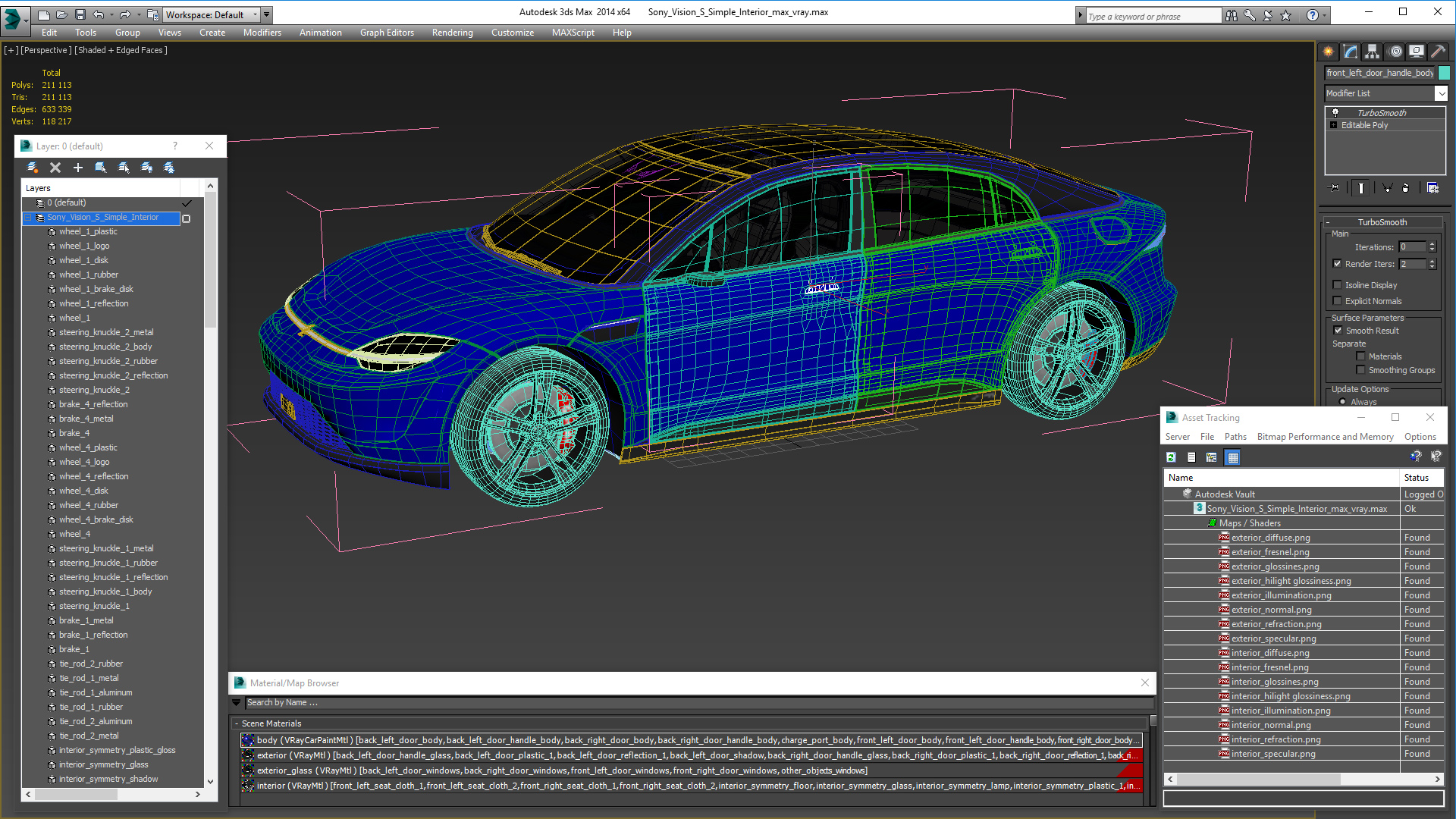
Task: Toggle Smooth Result checkbox
Action: [x=1338, y=331]
